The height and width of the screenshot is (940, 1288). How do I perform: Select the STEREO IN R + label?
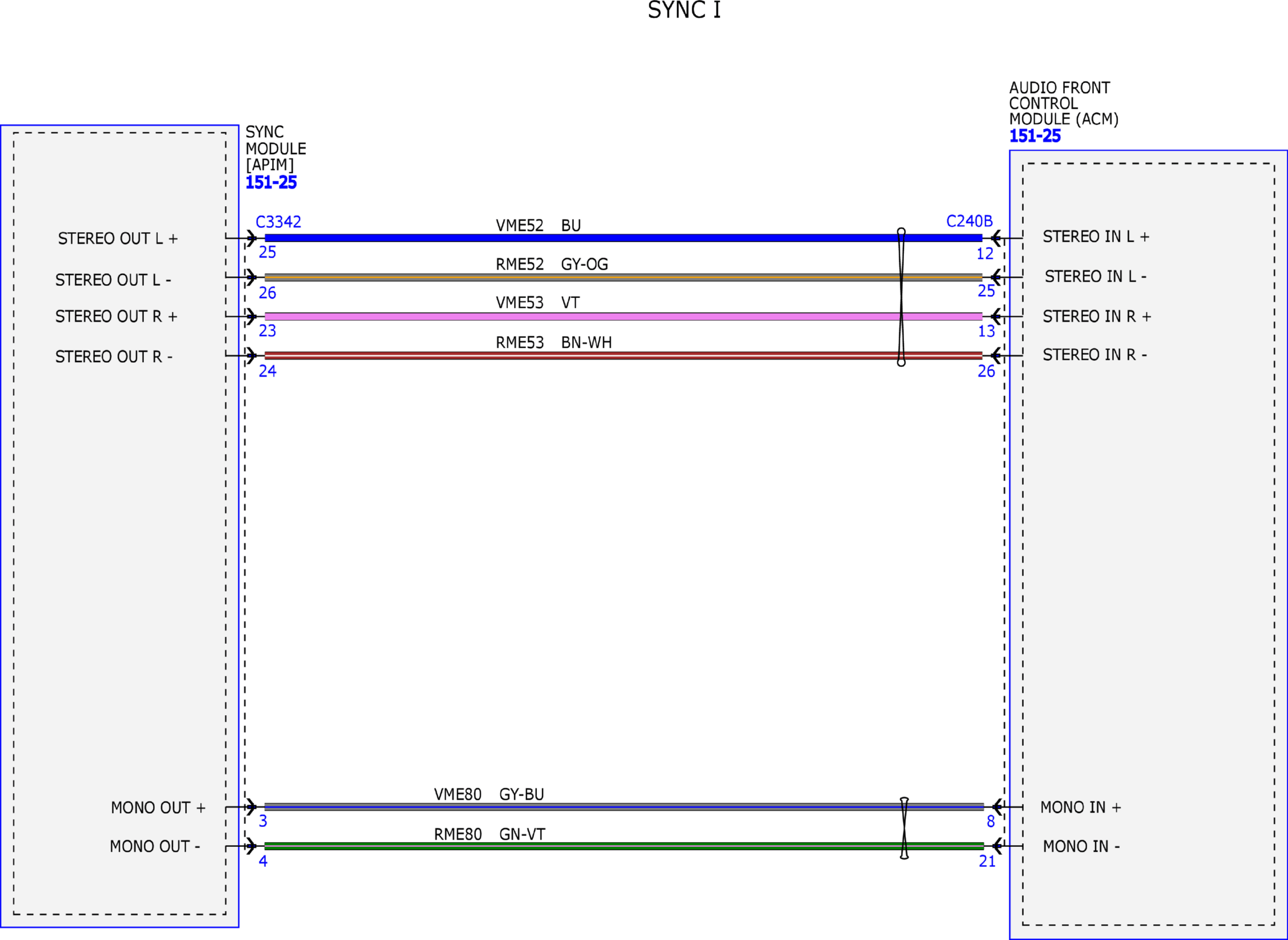coord(1096,316)
